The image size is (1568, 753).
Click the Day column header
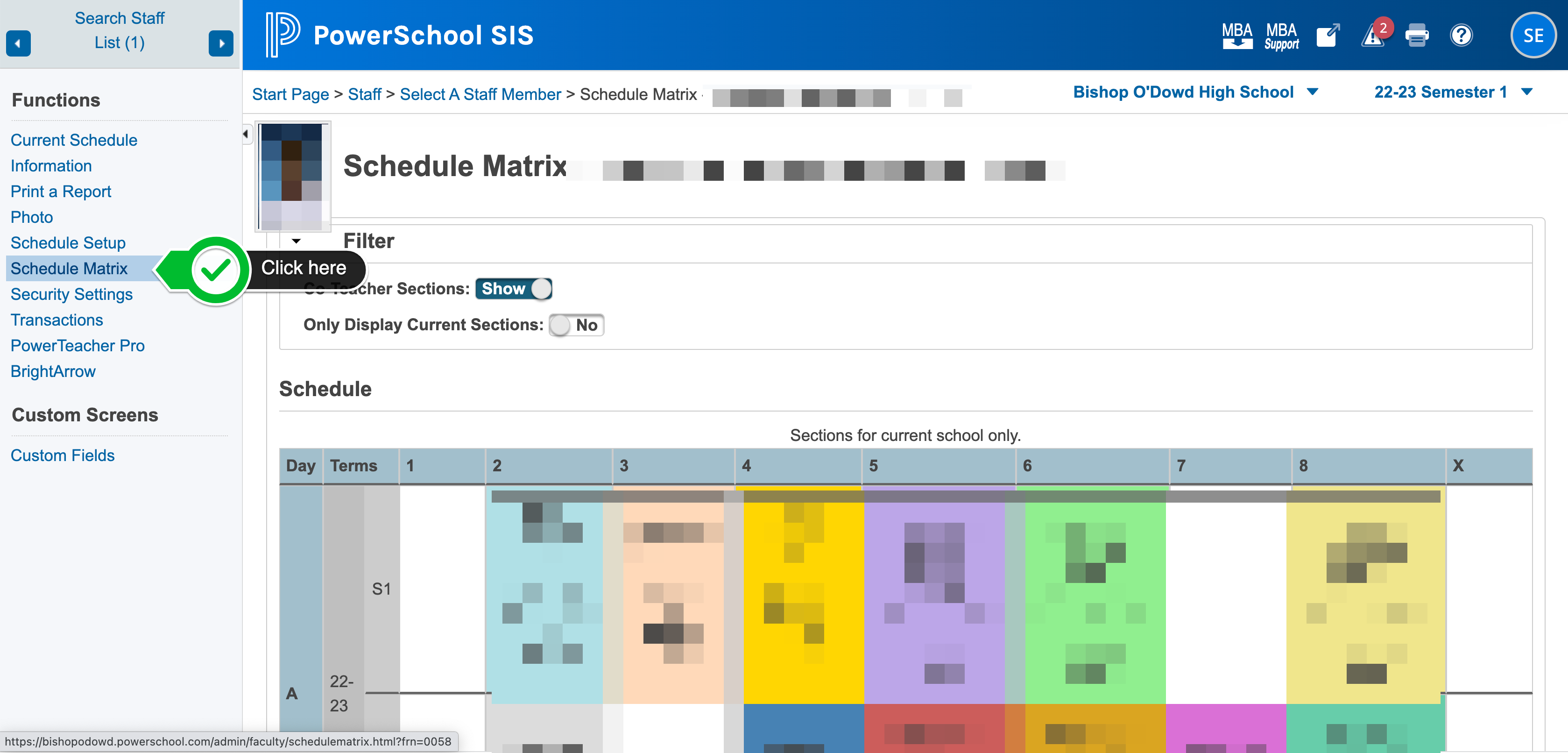click(x=301, y=466)
